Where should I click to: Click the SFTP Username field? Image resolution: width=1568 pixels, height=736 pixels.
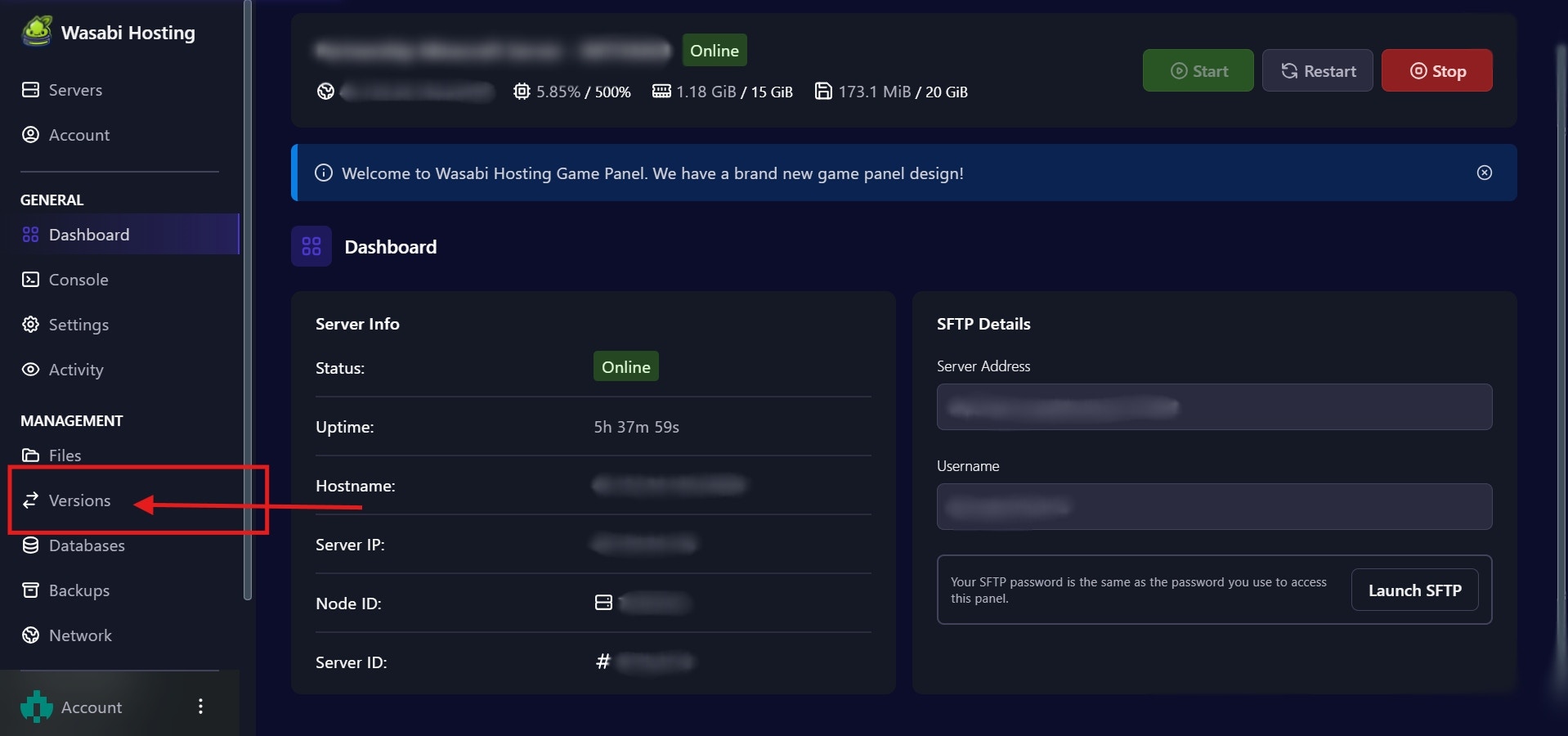[1214, 507]
